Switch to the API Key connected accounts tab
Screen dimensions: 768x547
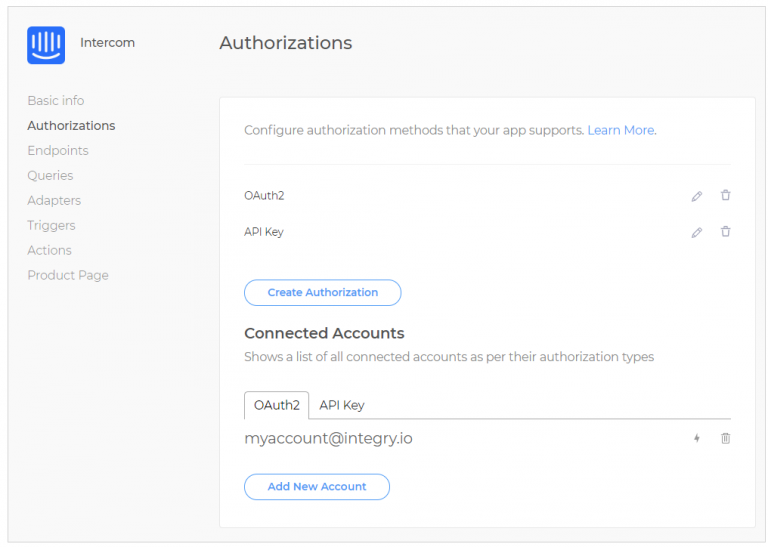pos(342,405)
